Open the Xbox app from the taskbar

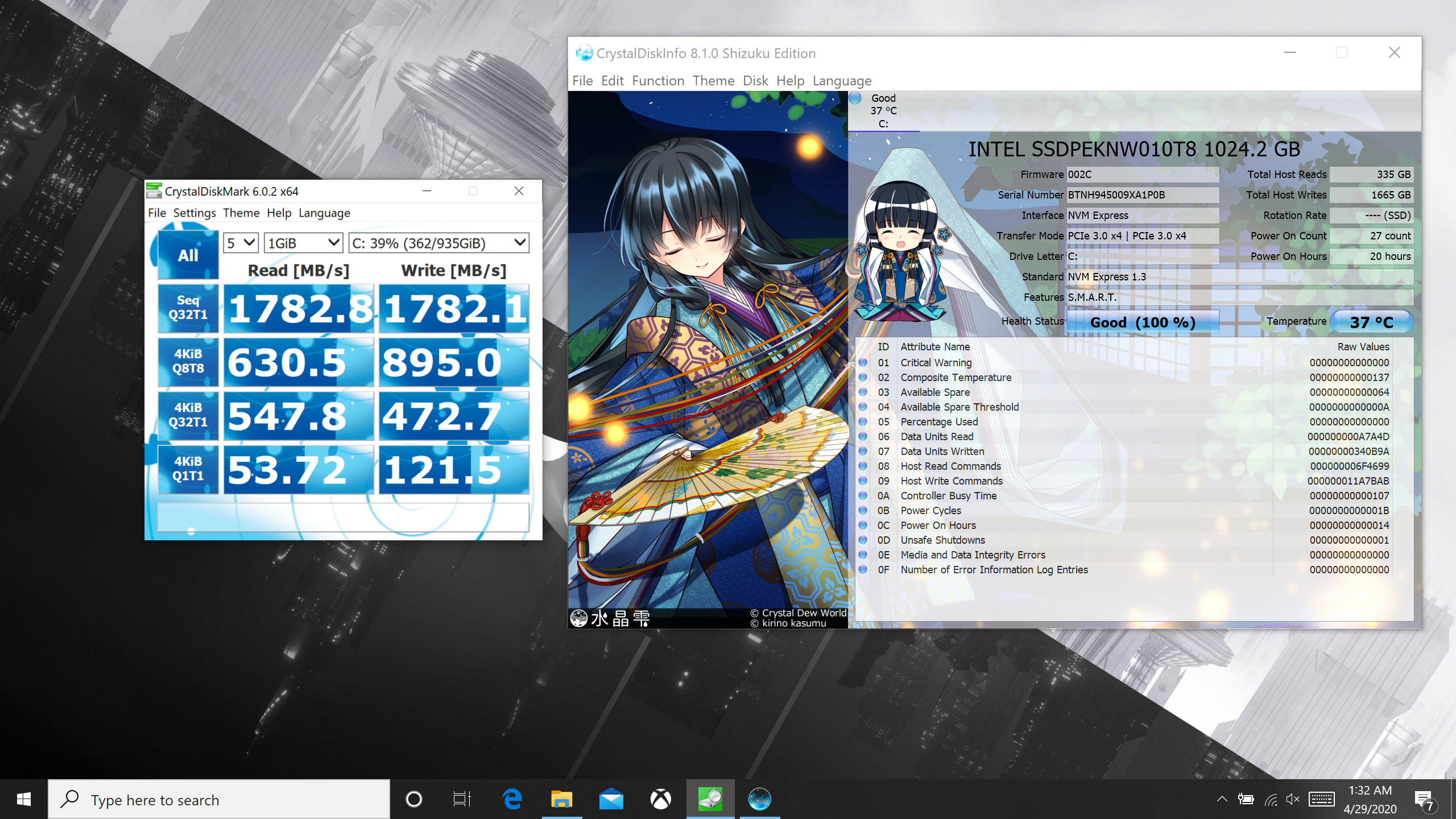point(660,799)
